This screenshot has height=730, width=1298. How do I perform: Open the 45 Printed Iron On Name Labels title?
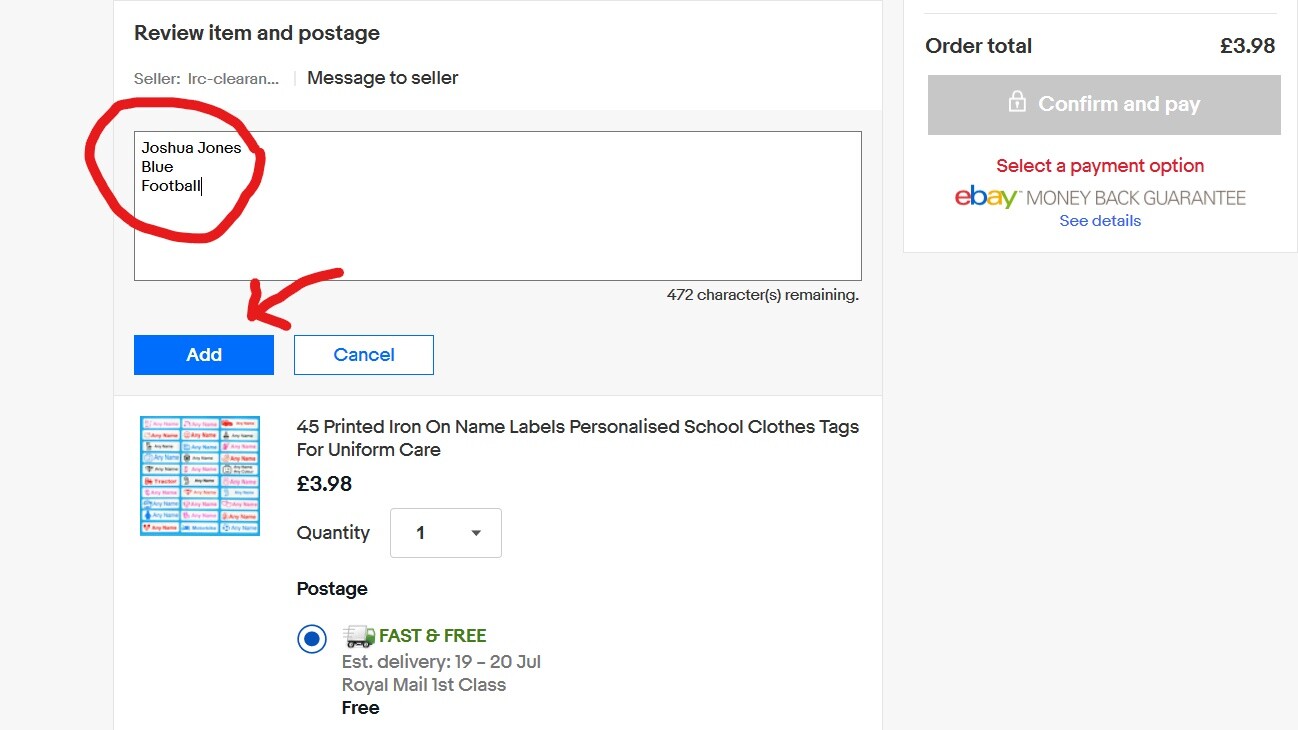[x=578, y=438]
